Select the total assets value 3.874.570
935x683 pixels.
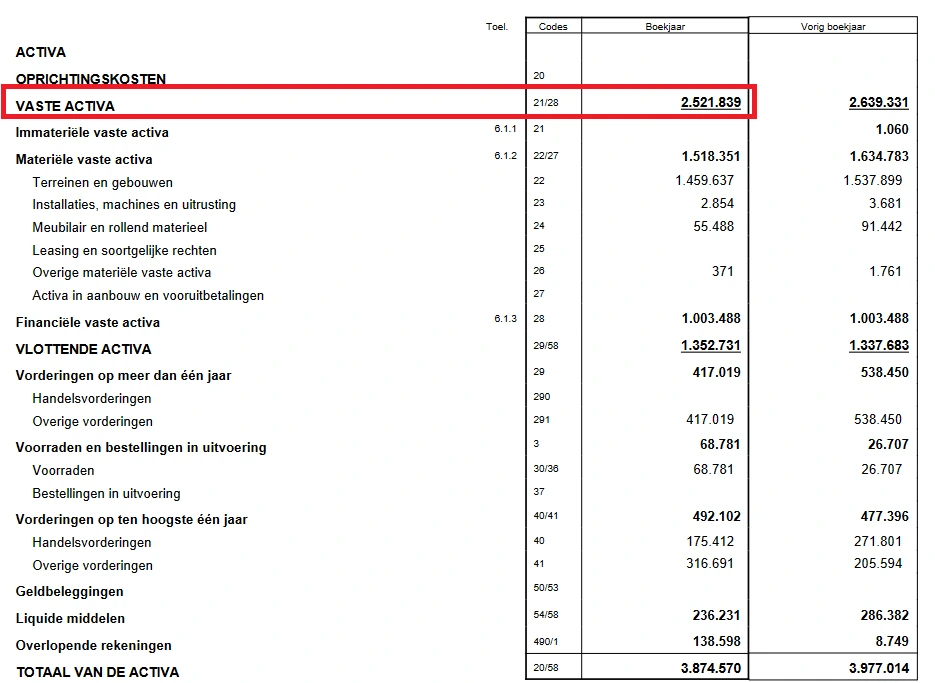click(x=710, y=669)
